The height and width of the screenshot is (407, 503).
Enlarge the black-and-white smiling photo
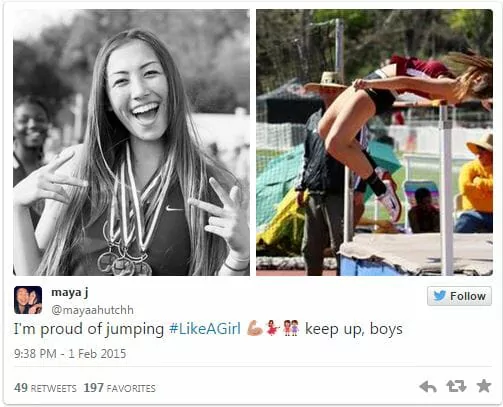click(131, 142)
